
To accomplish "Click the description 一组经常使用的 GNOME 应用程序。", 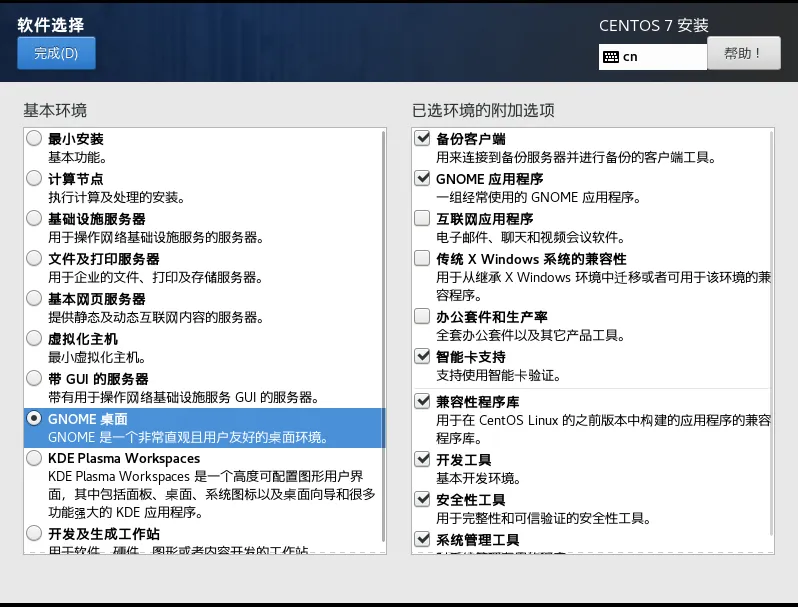I will click(x=538, y=197).
